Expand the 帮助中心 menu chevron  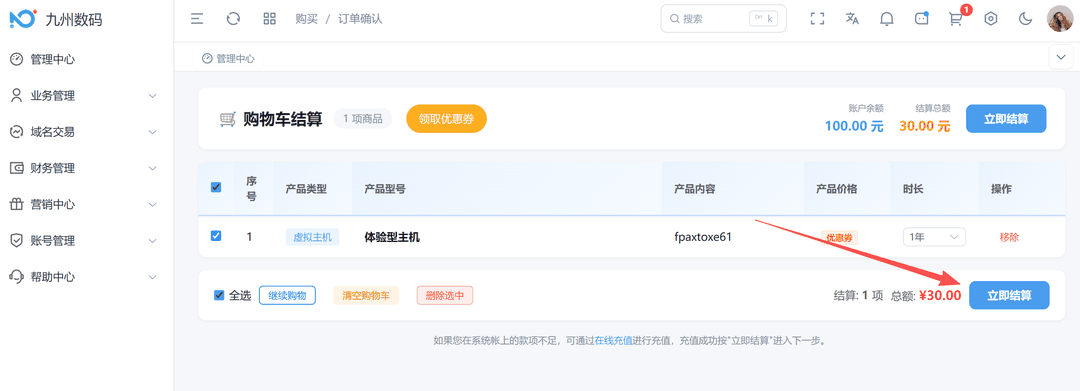click(x=153, y=277)
